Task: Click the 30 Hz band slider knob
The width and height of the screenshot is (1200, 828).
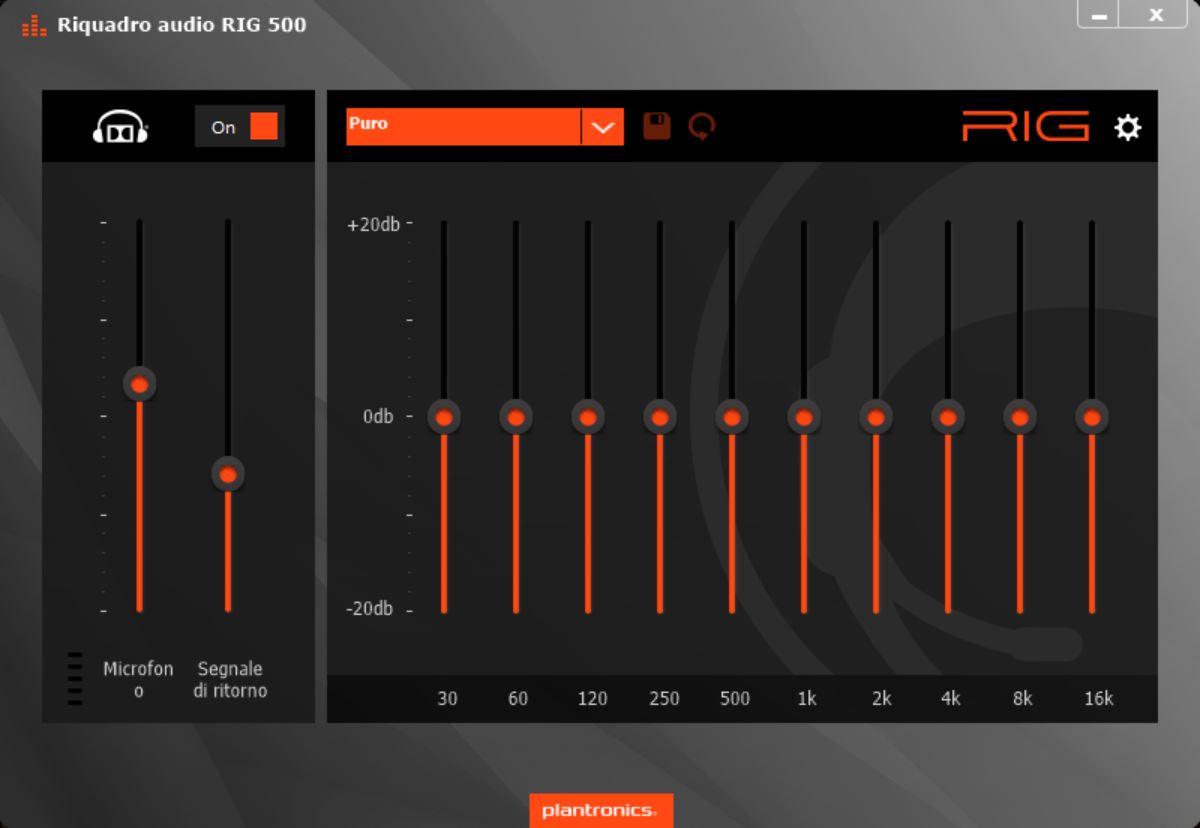Action: tap(444, 417)
